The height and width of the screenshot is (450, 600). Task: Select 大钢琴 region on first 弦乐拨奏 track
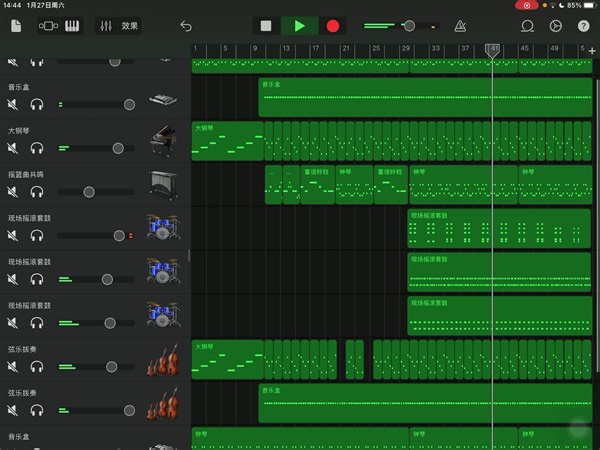click(228, 359)
